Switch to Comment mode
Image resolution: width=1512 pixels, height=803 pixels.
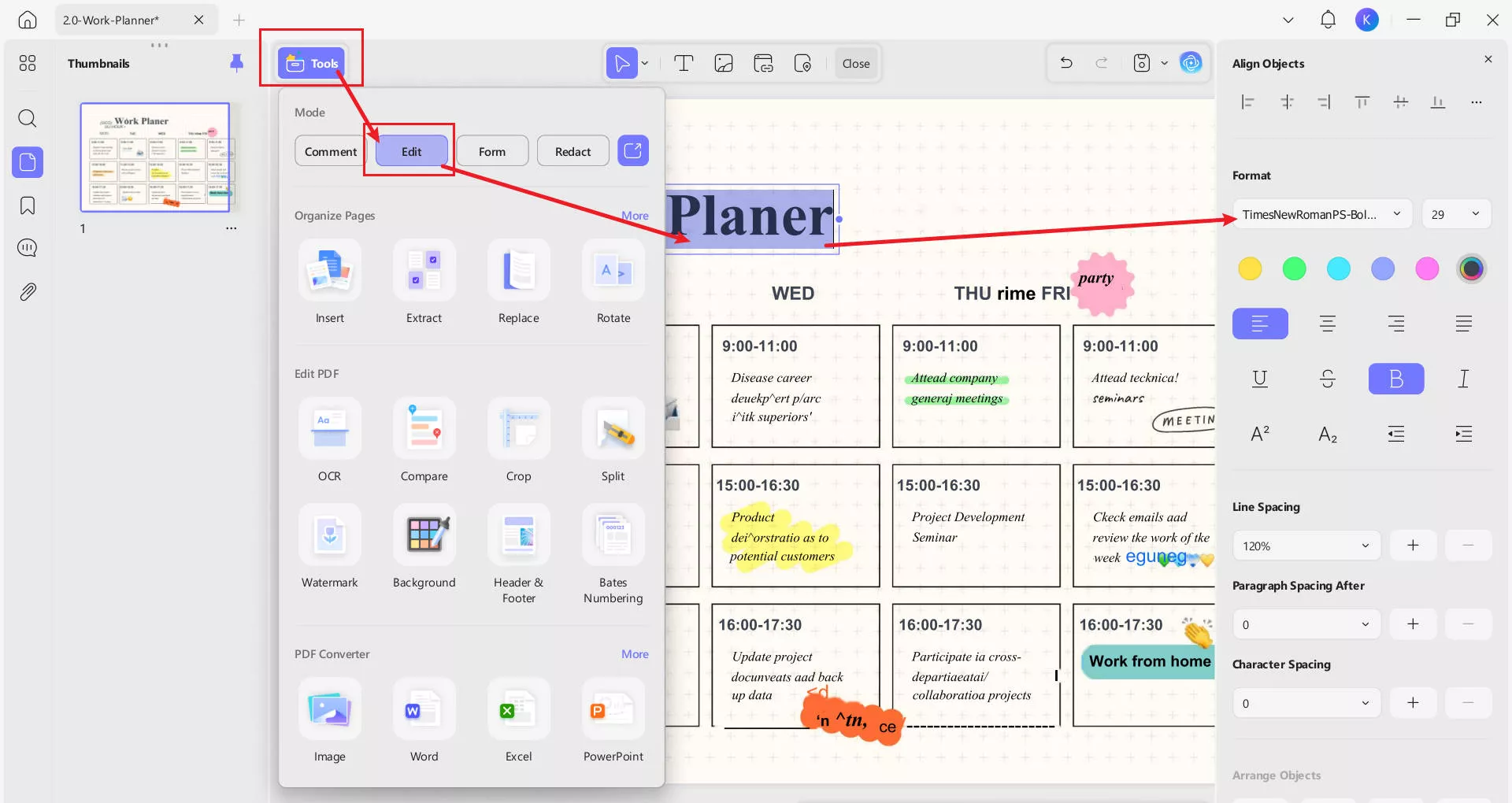[x=331, y=151]
